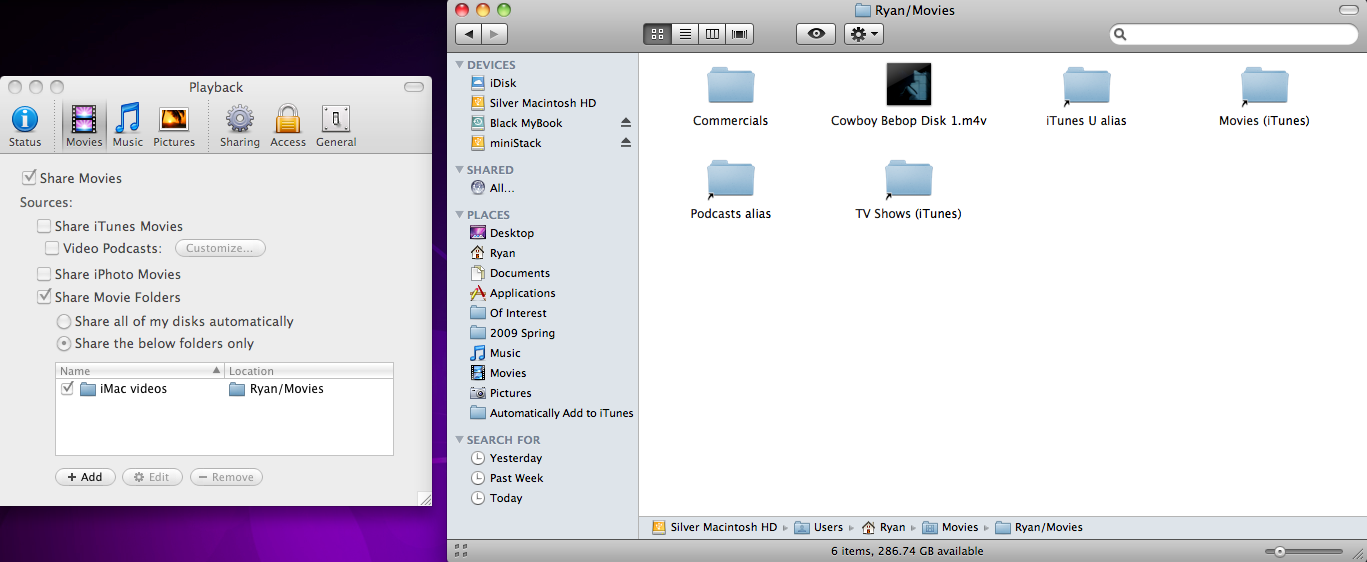Enable Share iPhoto Movies
The height and width of the screenshot is (562, 1367).
coord(44,274)
